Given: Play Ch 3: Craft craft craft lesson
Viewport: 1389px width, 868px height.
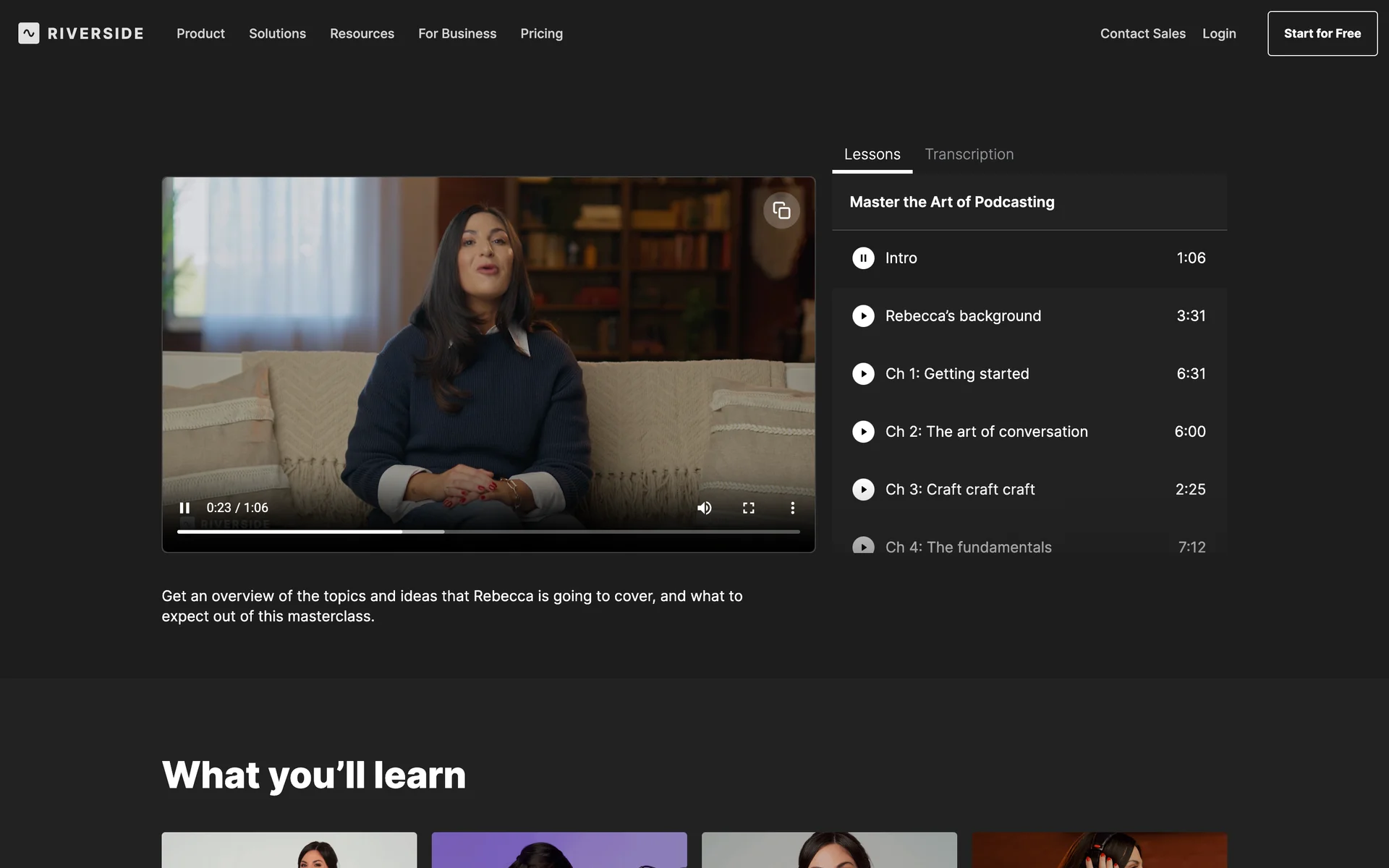Looking at the screenshot, I should point(863,490).
